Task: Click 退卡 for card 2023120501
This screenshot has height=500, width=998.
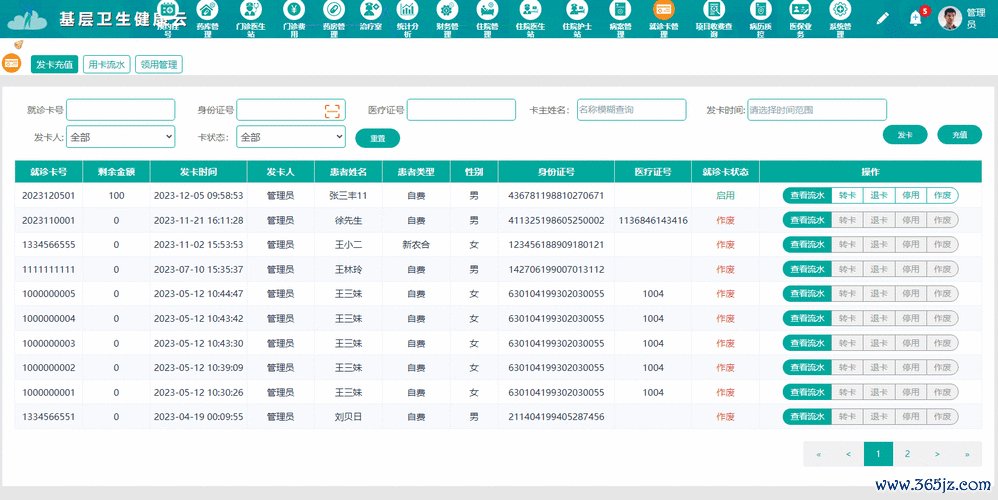Action: pos(879,195)
